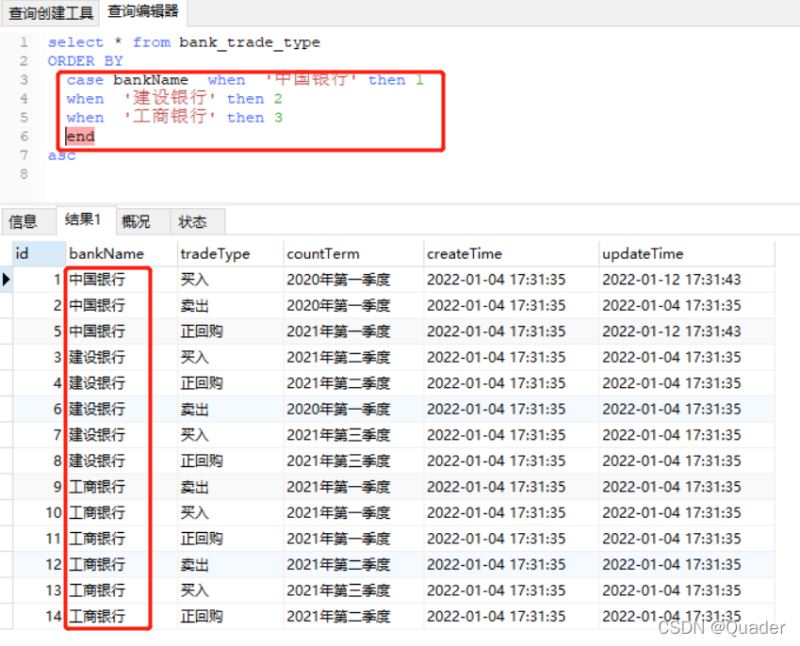
Task: Click the countTerm column header
Action: 354,254
